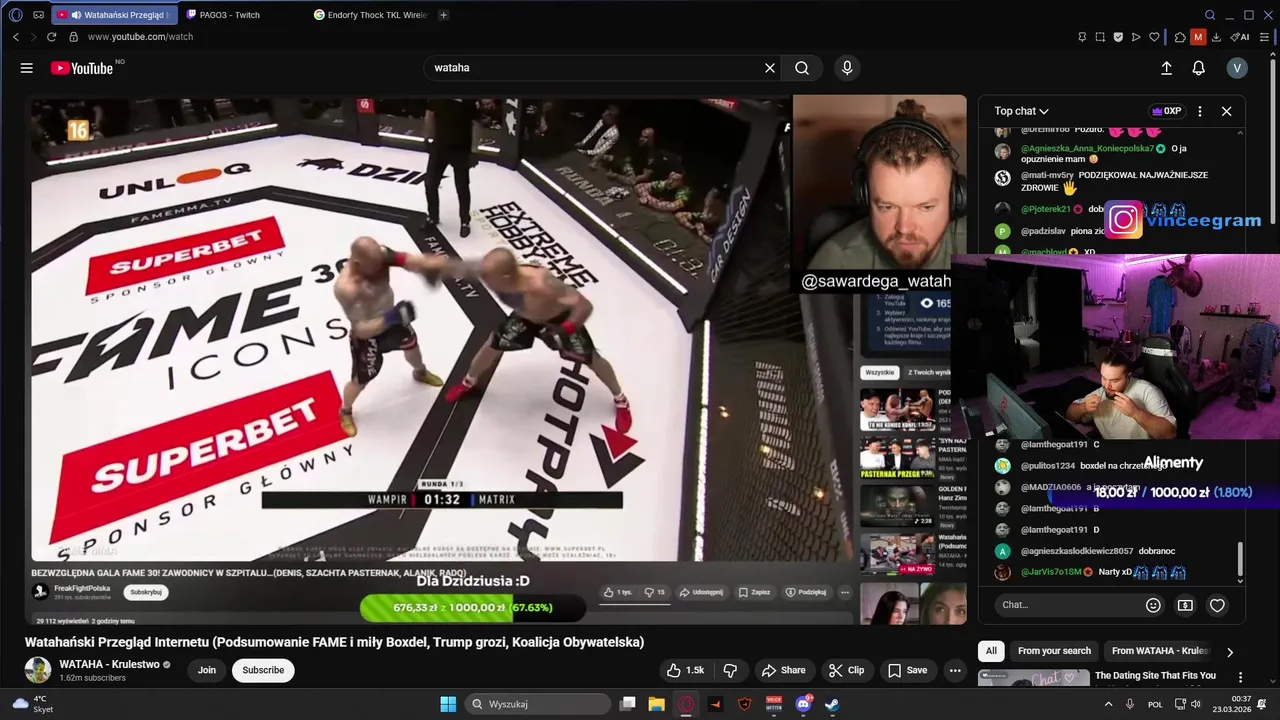Viewport: 1280px width, 720px height.
Task: Click the Wyszukaj taskbar search
Action: point(538,704)
